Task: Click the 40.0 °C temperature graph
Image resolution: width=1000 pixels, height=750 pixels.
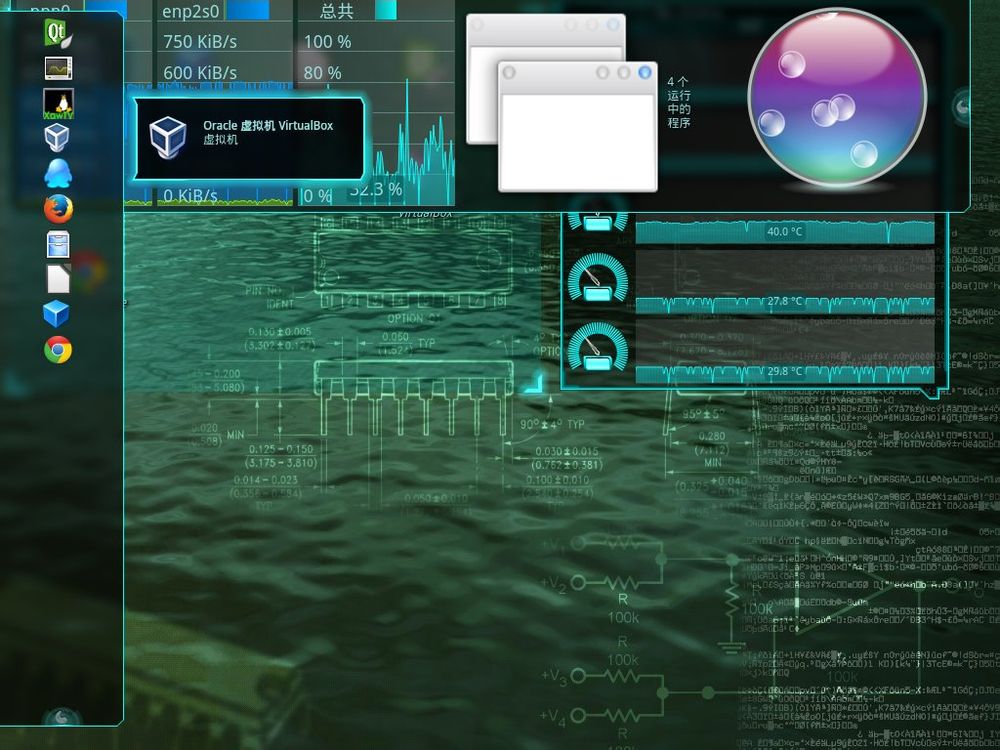Action: tap(784, 231)
